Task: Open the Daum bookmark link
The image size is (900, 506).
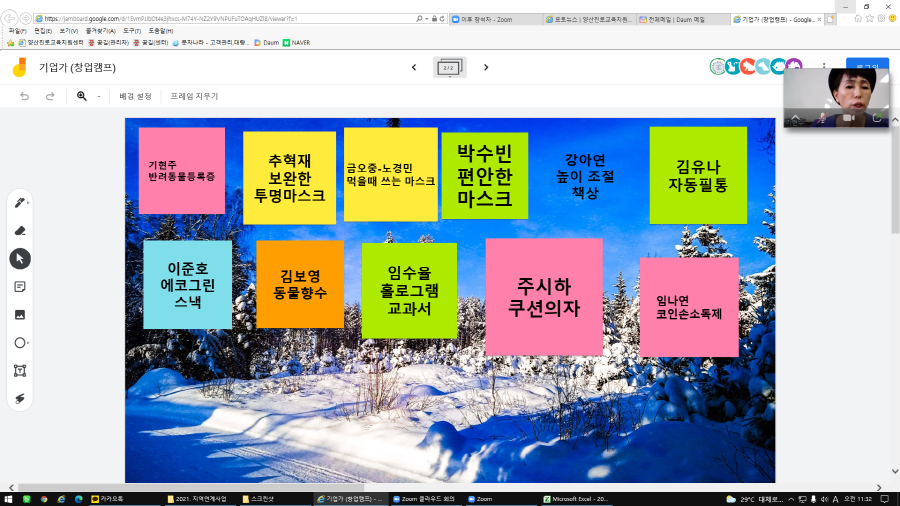Action: pos(267,42)
